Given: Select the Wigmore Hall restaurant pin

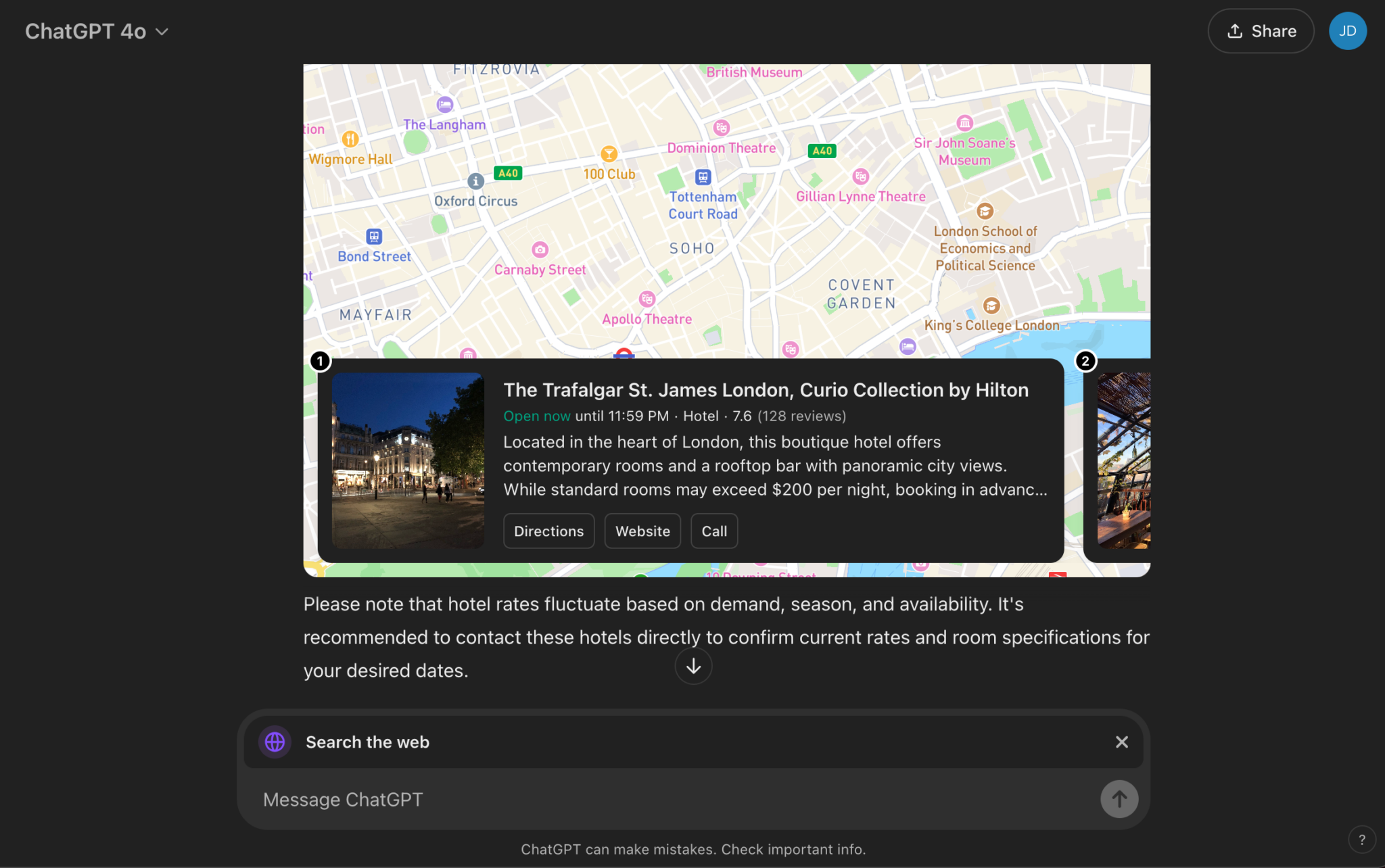Looking at the screenshot, I should coord(350,139).
